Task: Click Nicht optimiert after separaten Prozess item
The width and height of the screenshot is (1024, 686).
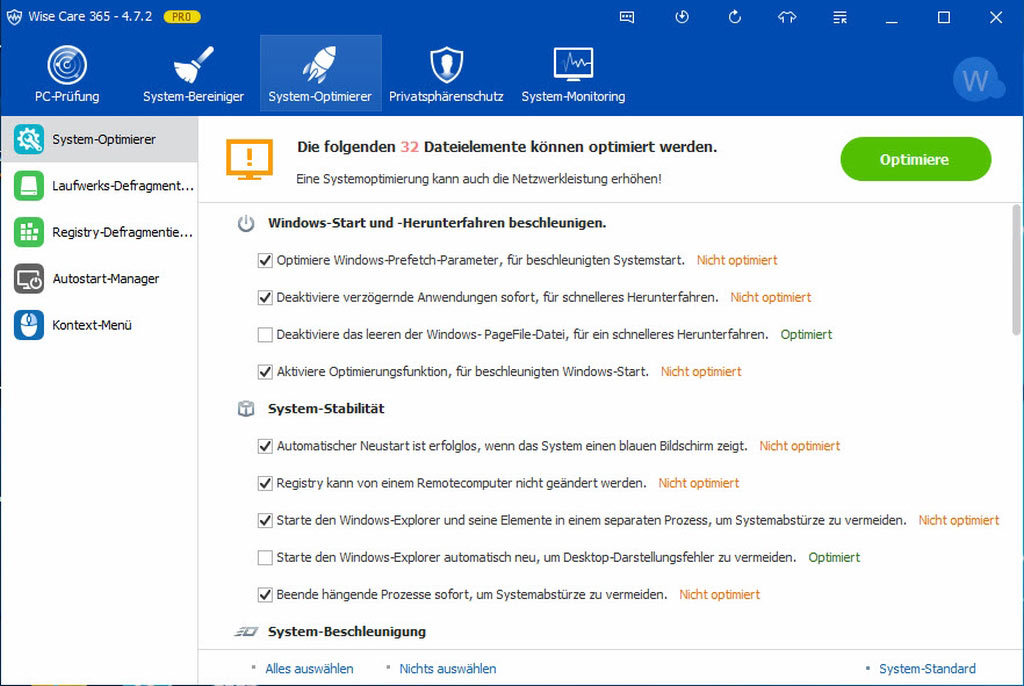Action: tap(959, 520)
